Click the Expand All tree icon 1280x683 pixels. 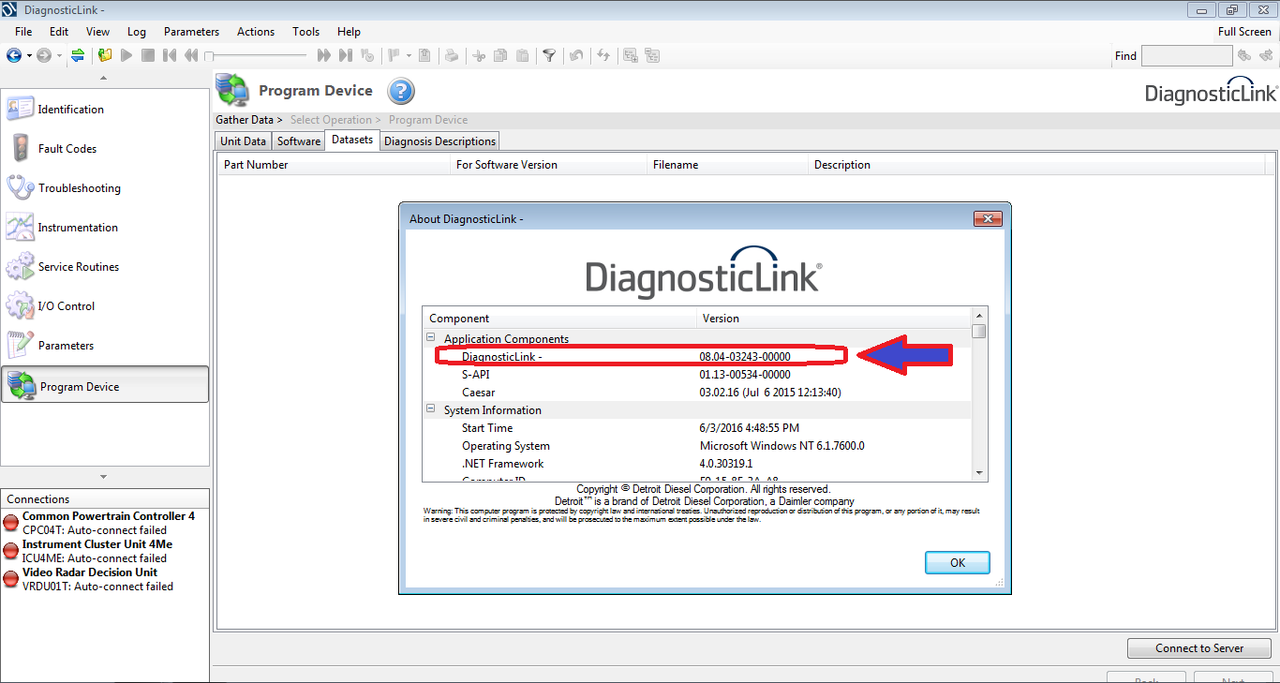[x=630, y=56]
